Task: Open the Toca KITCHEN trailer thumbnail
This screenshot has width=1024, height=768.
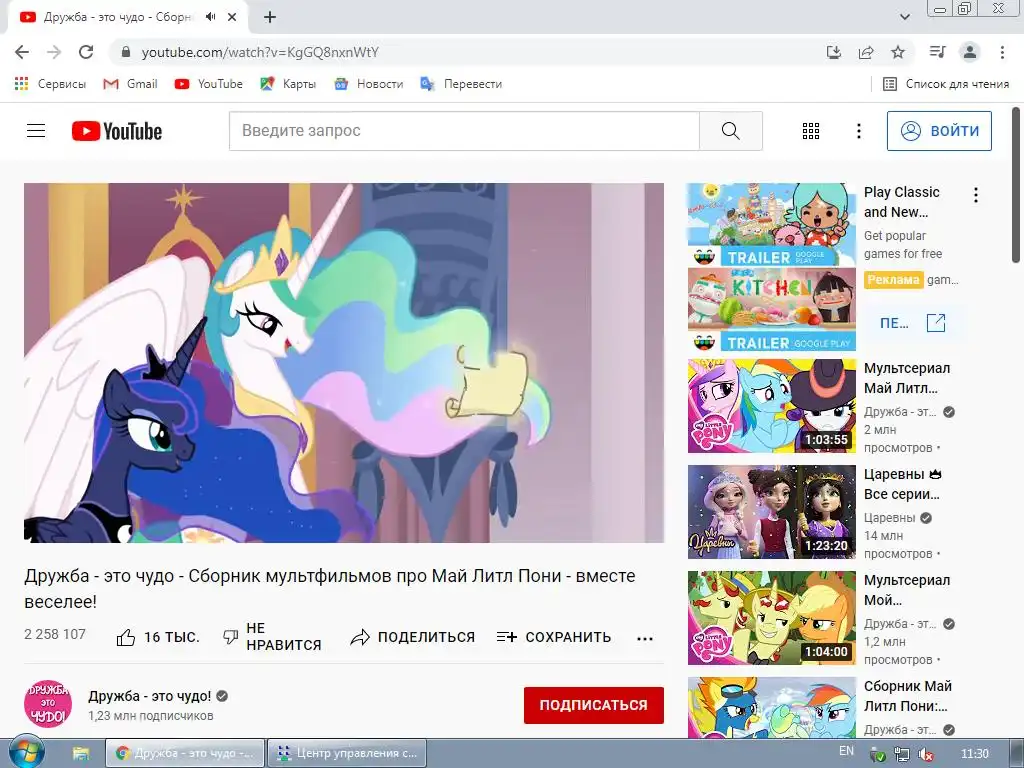Action: point(771,310)
